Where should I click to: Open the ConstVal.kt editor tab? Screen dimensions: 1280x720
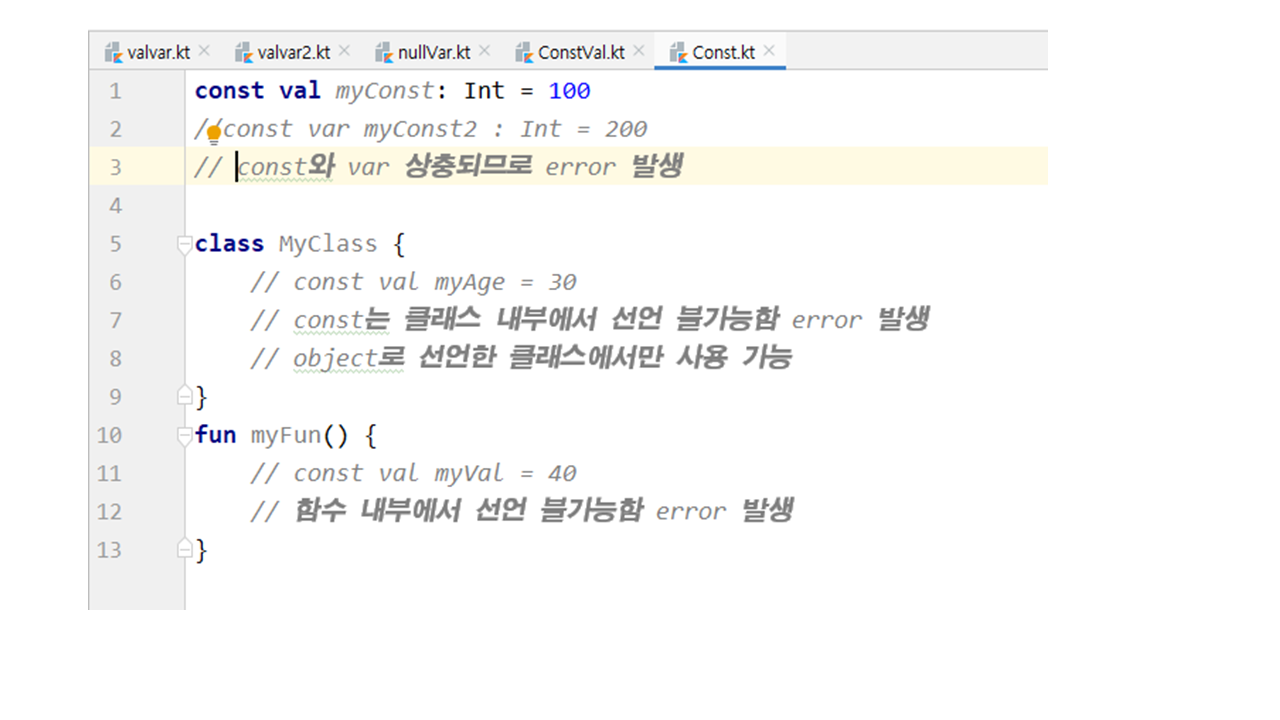[x=580, y=52]
